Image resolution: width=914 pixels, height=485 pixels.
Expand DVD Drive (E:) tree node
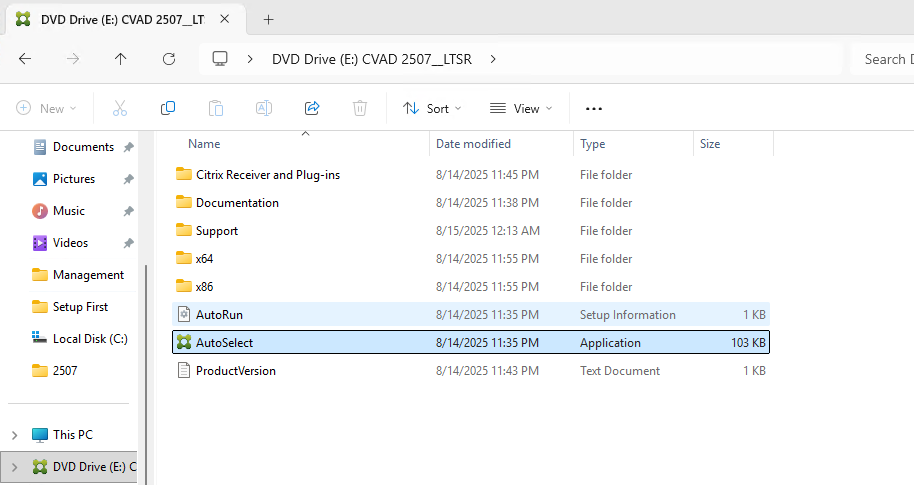coord(15,467)
